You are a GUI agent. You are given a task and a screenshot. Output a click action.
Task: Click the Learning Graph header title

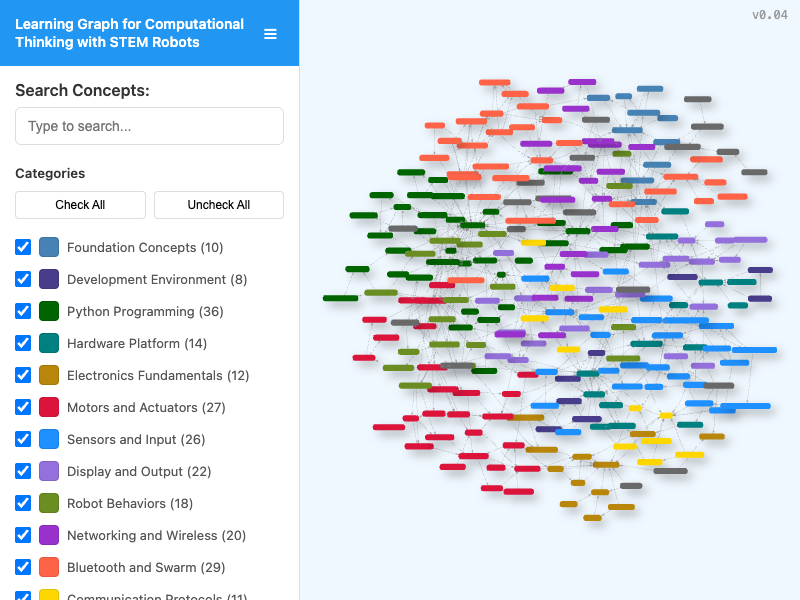[130, 33]
